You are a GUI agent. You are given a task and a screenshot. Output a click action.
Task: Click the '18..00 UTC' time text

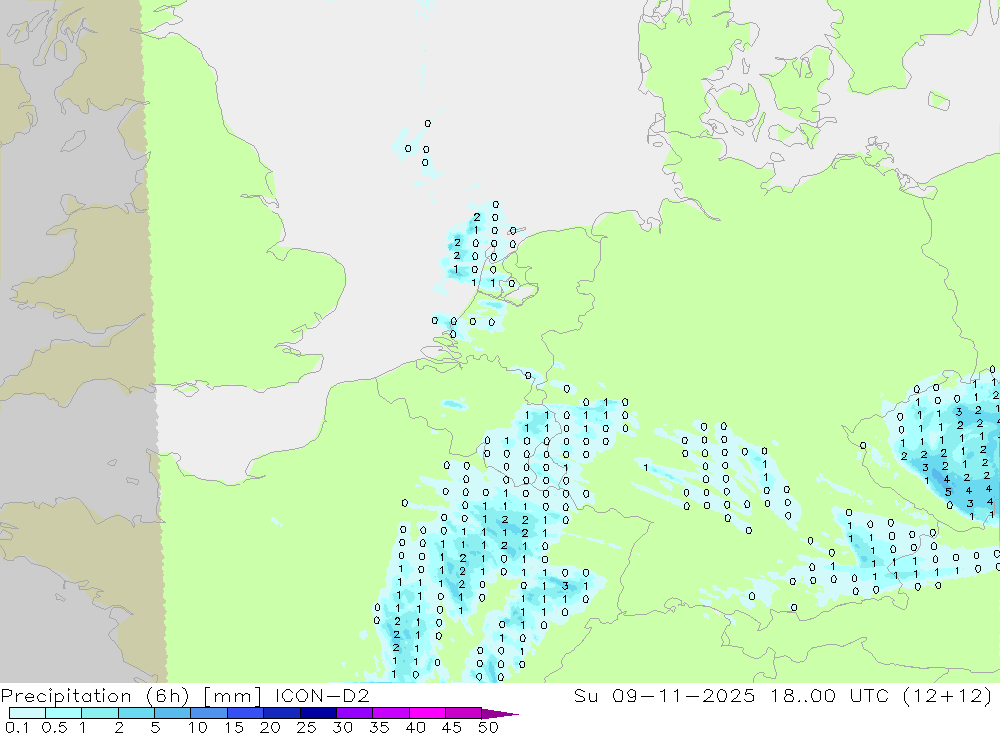point(830,695)
